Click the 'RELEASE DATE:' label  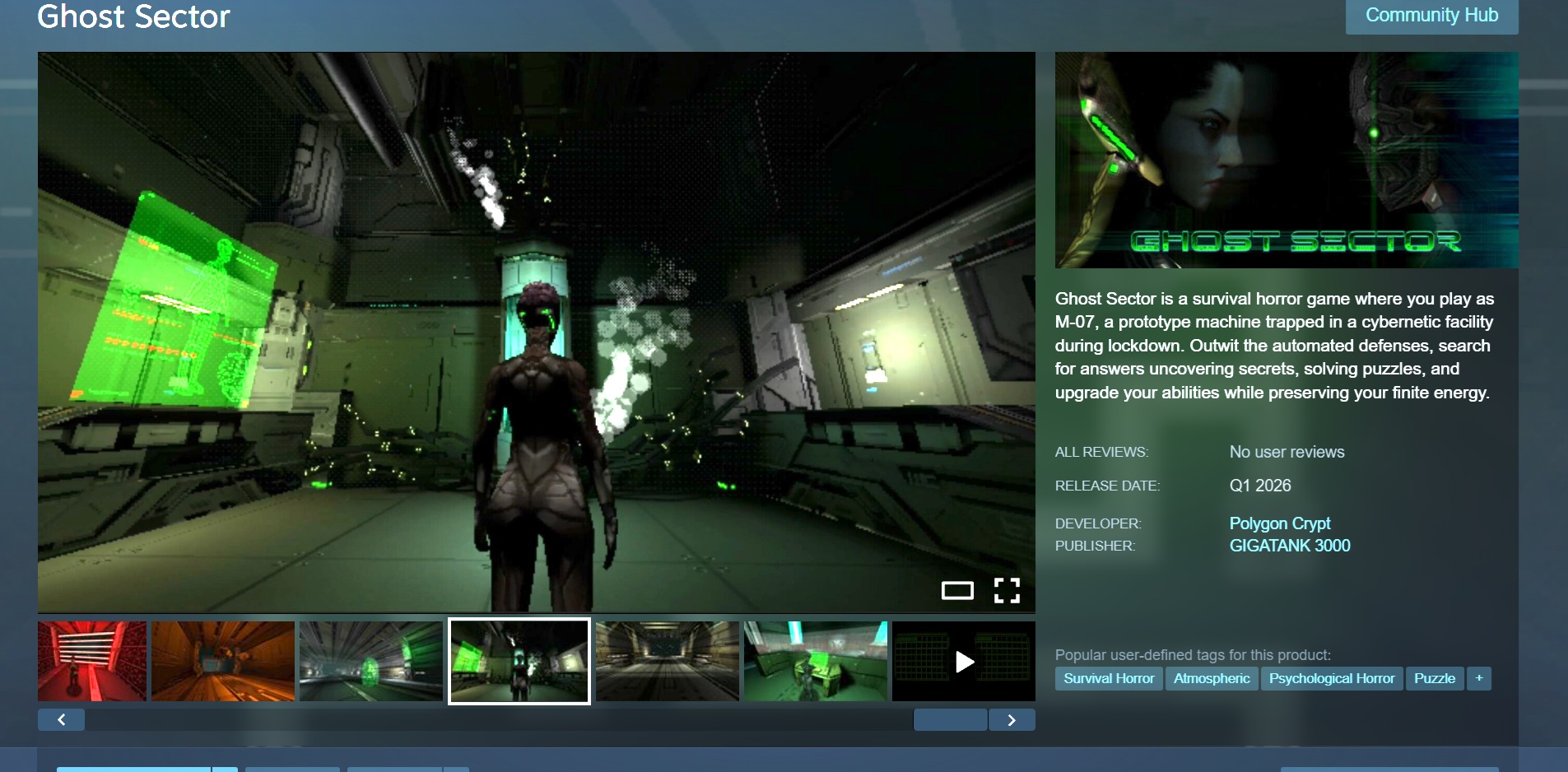tap(1108, 486)
